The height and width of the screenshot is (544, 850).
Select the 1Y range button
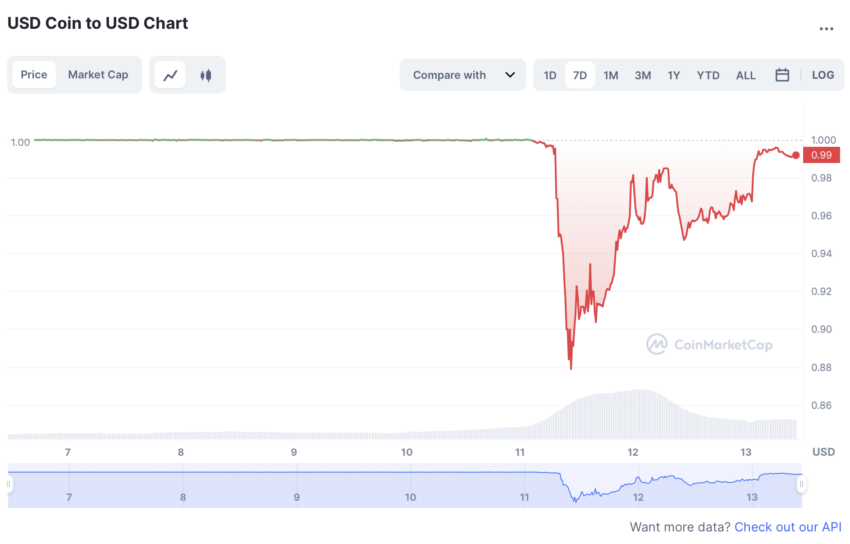point(673,75)
